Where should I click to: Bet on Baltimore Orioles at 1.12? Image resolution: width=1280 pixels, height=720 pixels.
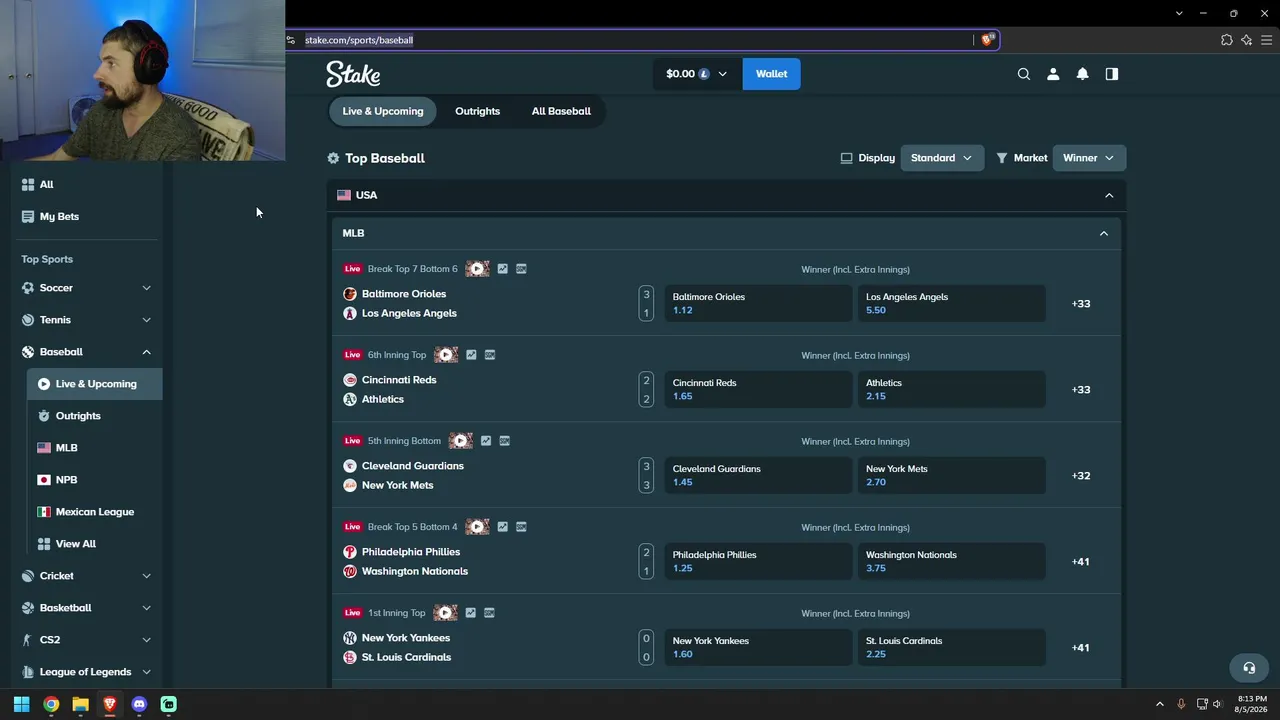click(x=758, y=304)
